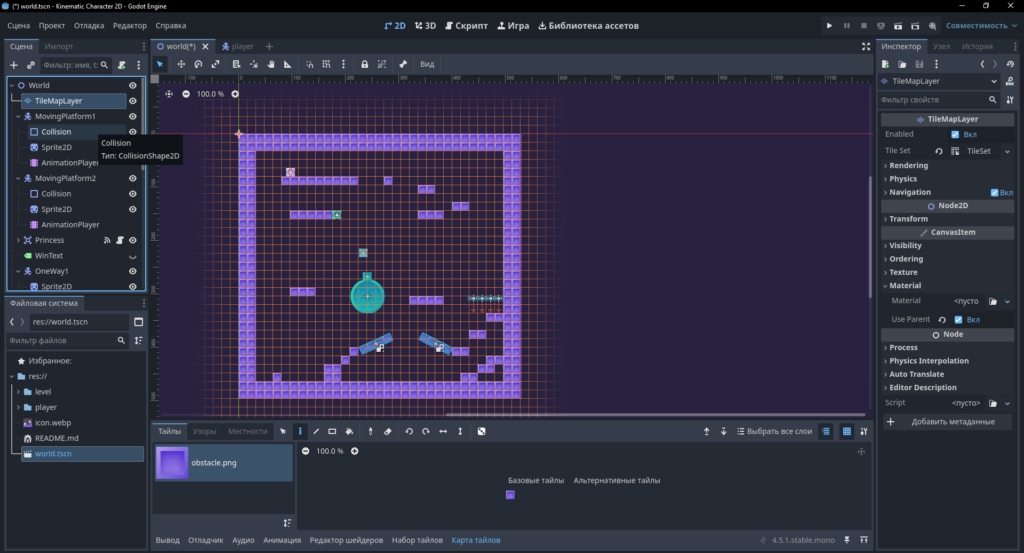The image size is (1024, 553).
Task: Open documentation for TileMapLayer
Action: pos(1010,82)
